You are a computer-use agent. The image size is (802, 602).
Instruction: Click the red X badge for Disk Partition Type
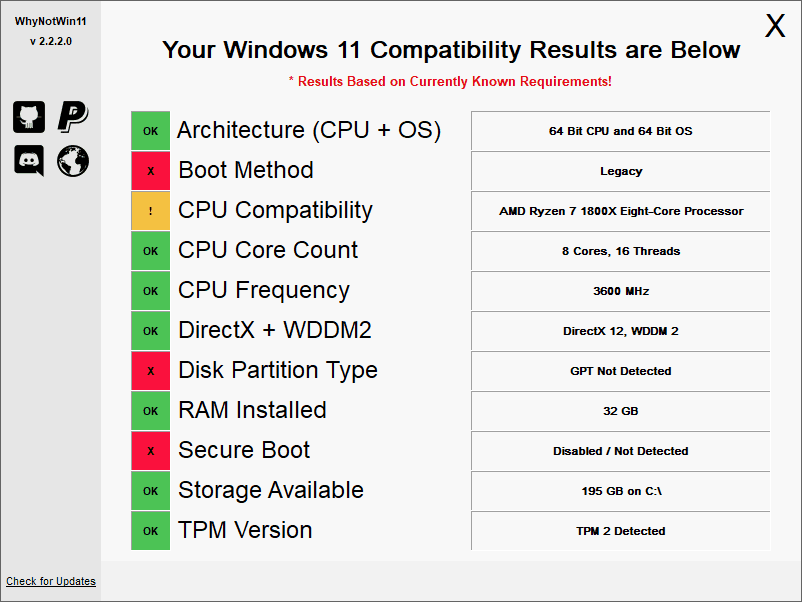click(x=150, y=370)
